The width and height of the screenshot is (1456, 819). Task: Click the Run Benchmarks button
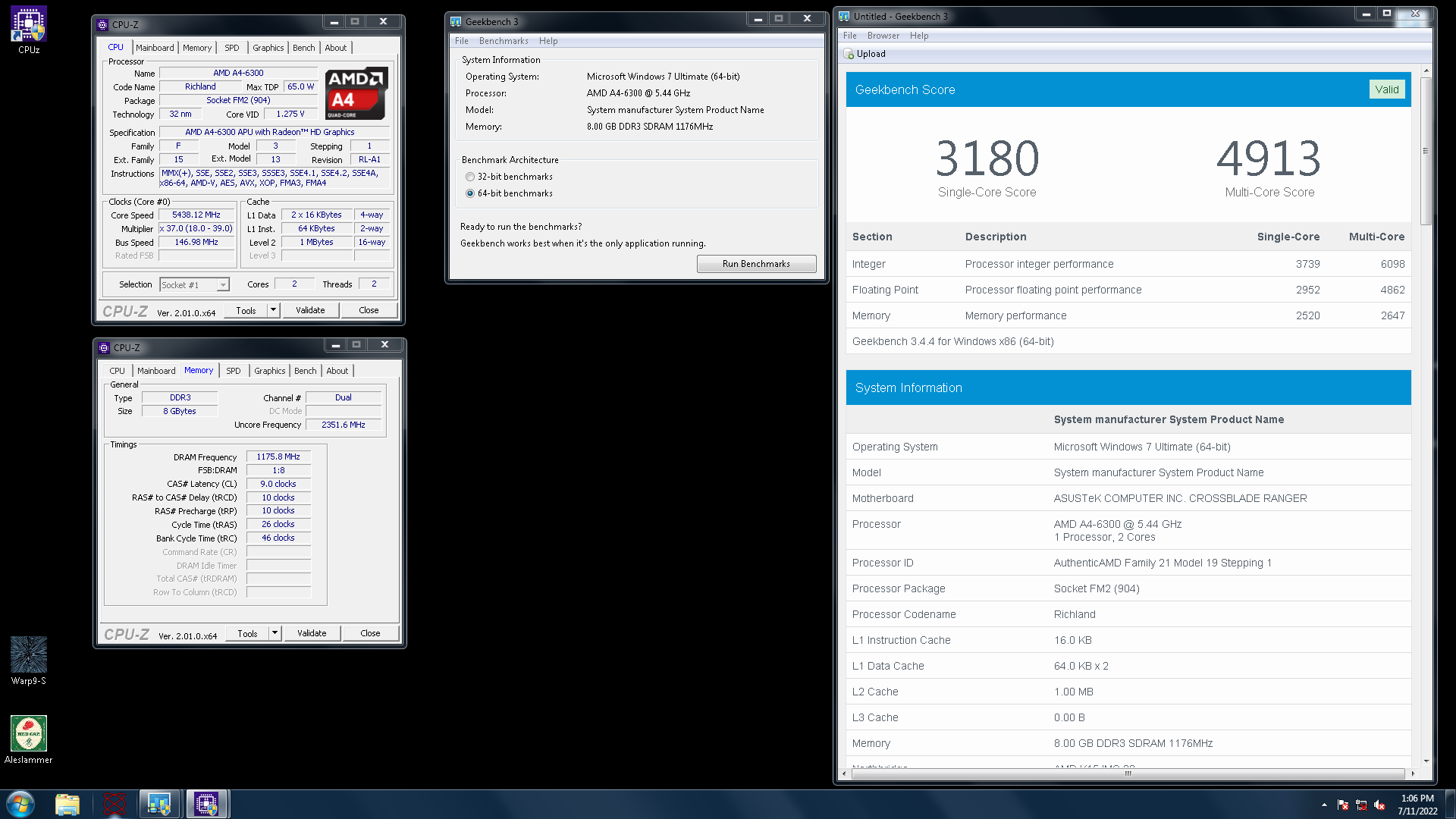pyautogui.click(x=756, y=264)
